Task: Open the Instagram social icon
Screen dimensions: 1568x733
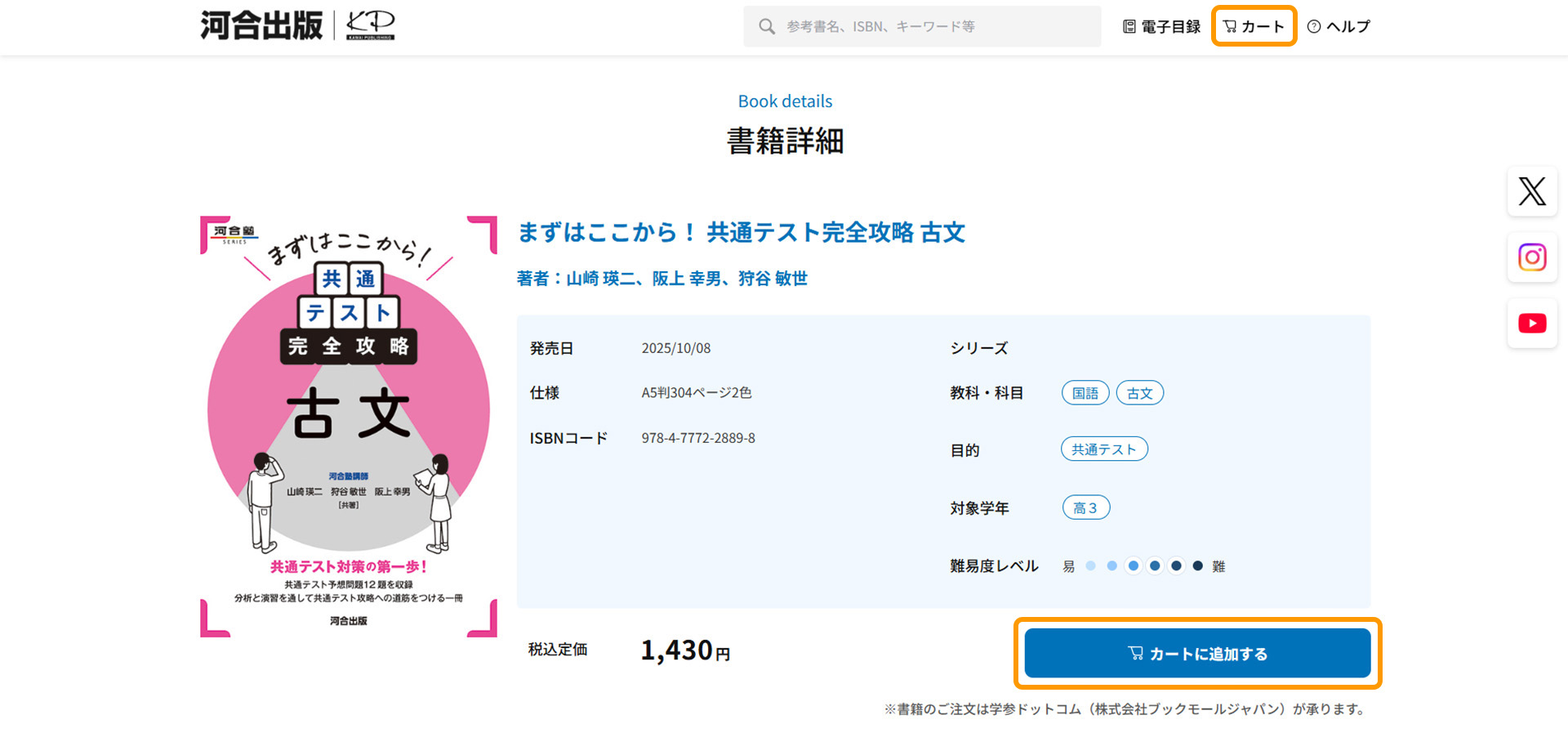Action: pyautogui.click(x=1531, y=257)
